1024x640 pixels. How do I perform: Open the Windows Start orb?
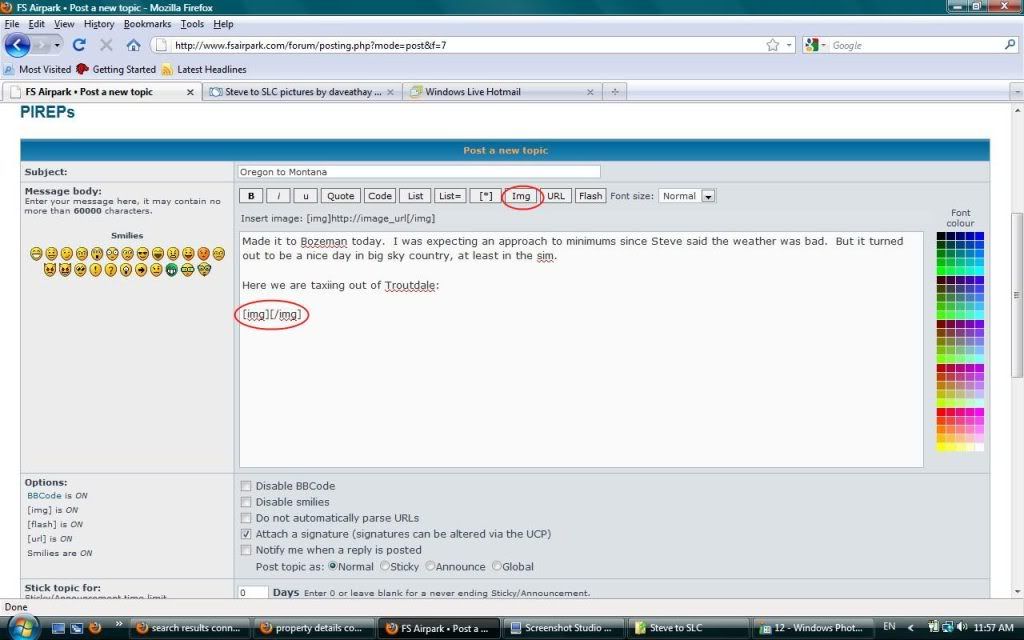(23, 628)
